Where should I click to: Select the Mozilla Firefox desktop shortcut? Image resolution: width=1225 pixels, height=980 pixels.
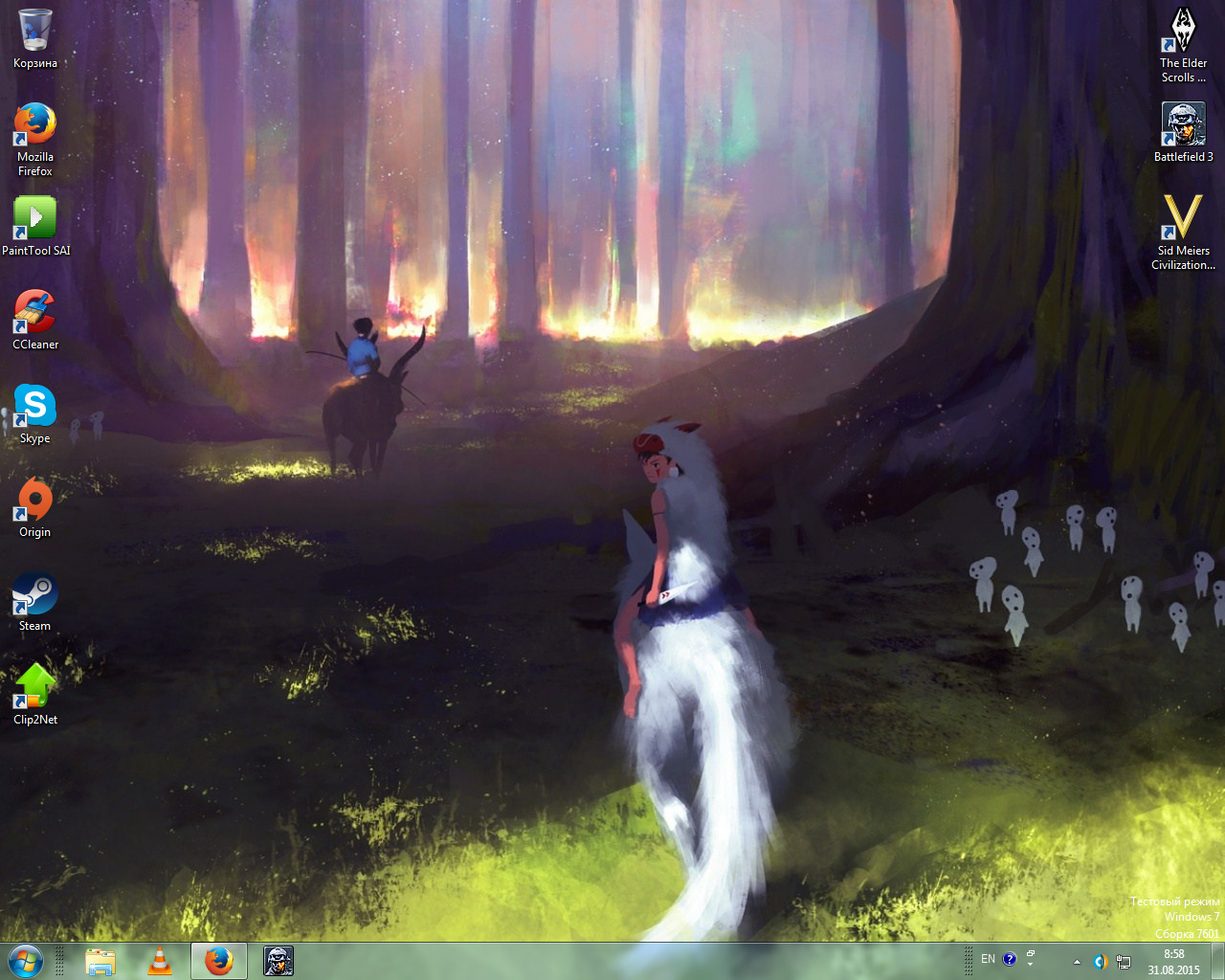tap(35, 140)
